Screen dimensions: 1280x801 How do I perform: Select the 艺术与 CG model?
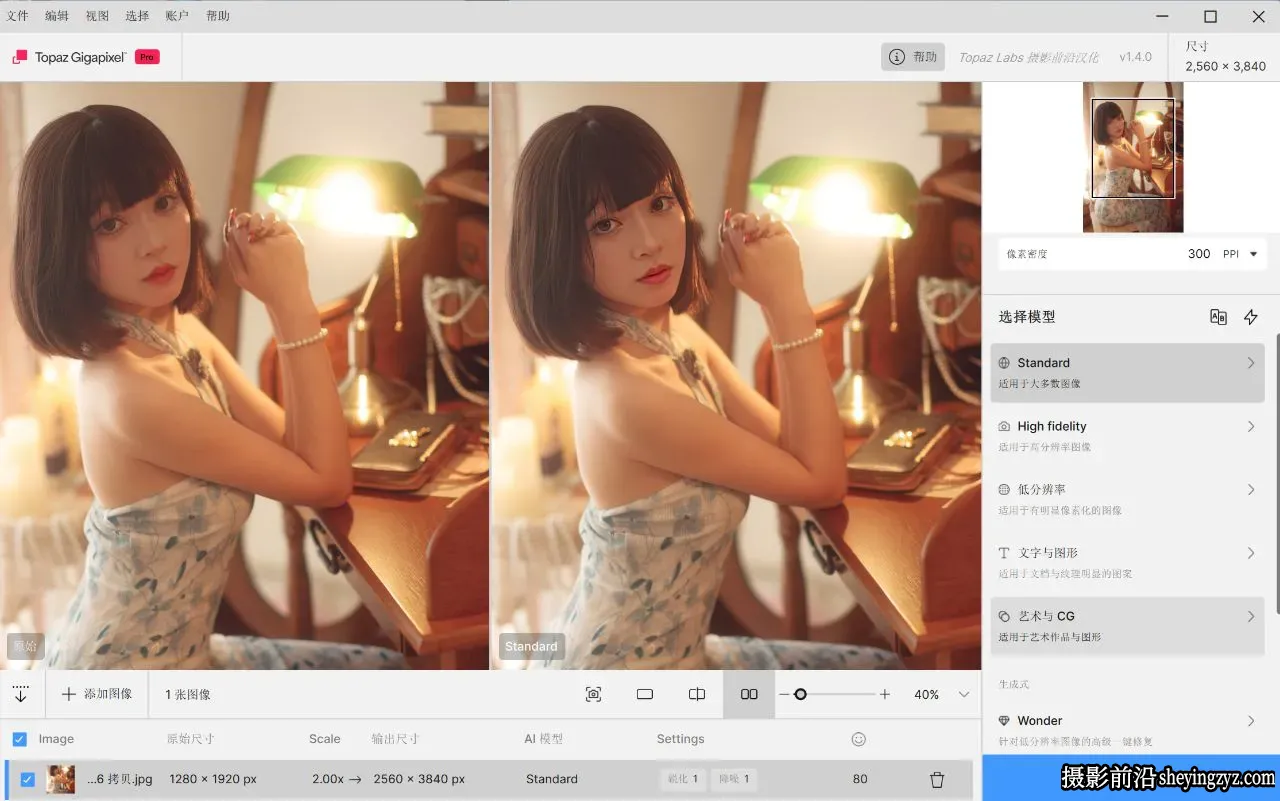[x=1127, y=626]
